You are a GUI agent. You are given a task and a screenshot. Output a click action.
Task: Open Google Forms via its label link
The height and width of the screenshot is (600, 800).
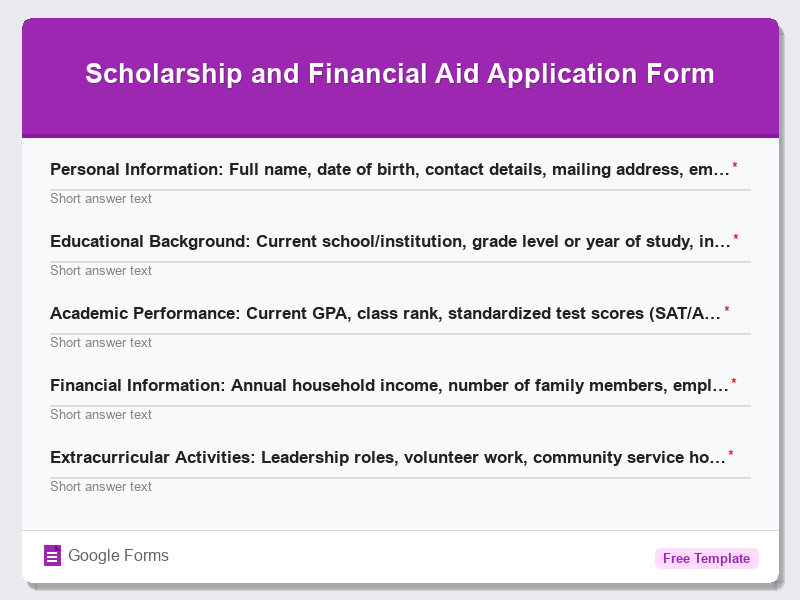point(117,555)
